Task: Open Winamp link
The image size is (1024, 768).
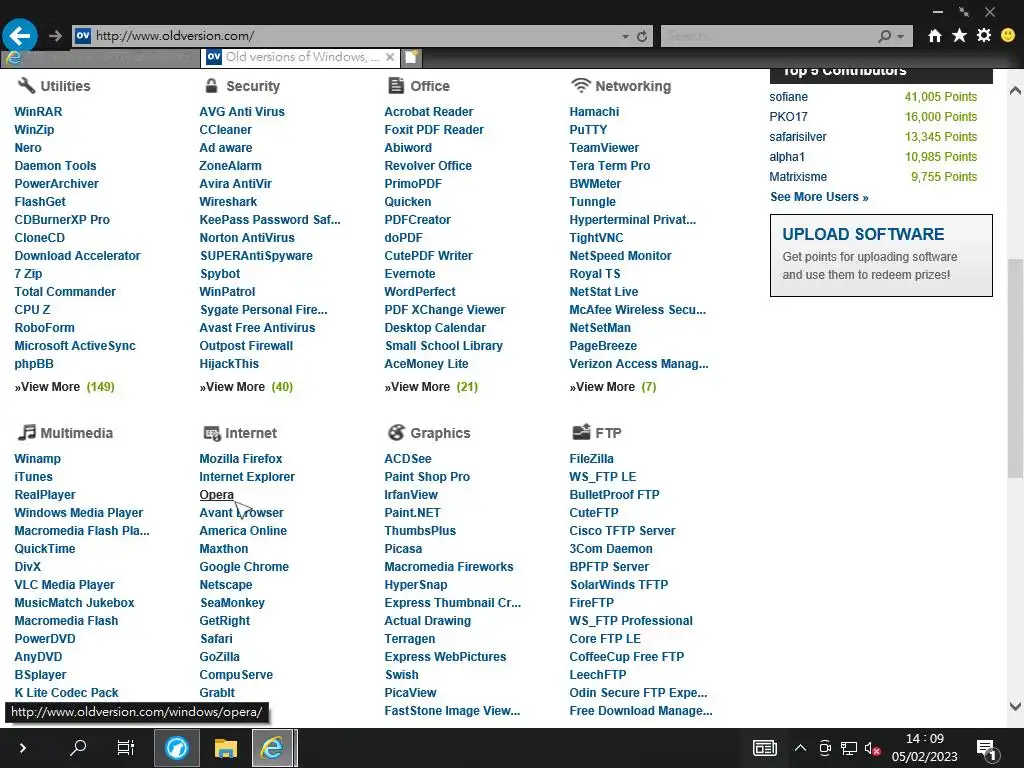Action: pyautogui.click(x=37, y=459)
